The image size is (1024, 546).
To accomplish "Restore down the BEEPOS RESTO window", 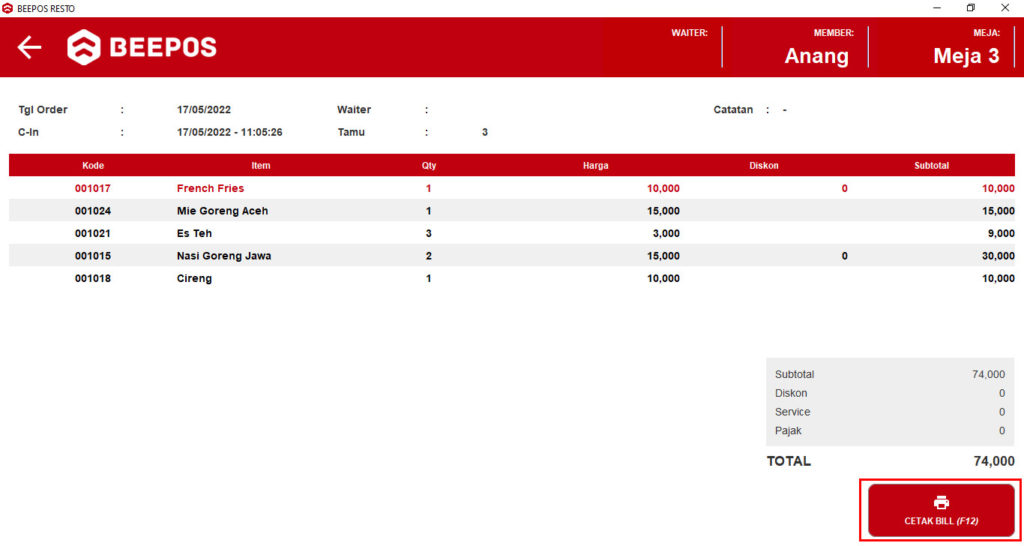I will [971, 8].
